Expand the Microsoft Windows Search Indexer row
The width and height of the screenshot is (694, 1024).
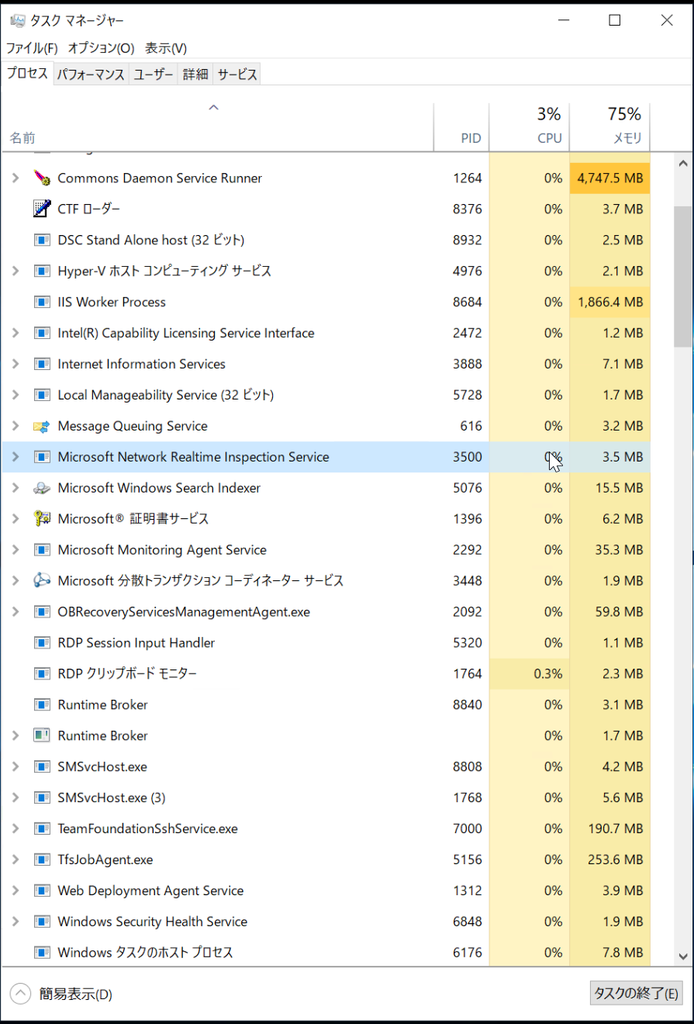(x=16, y=488)
